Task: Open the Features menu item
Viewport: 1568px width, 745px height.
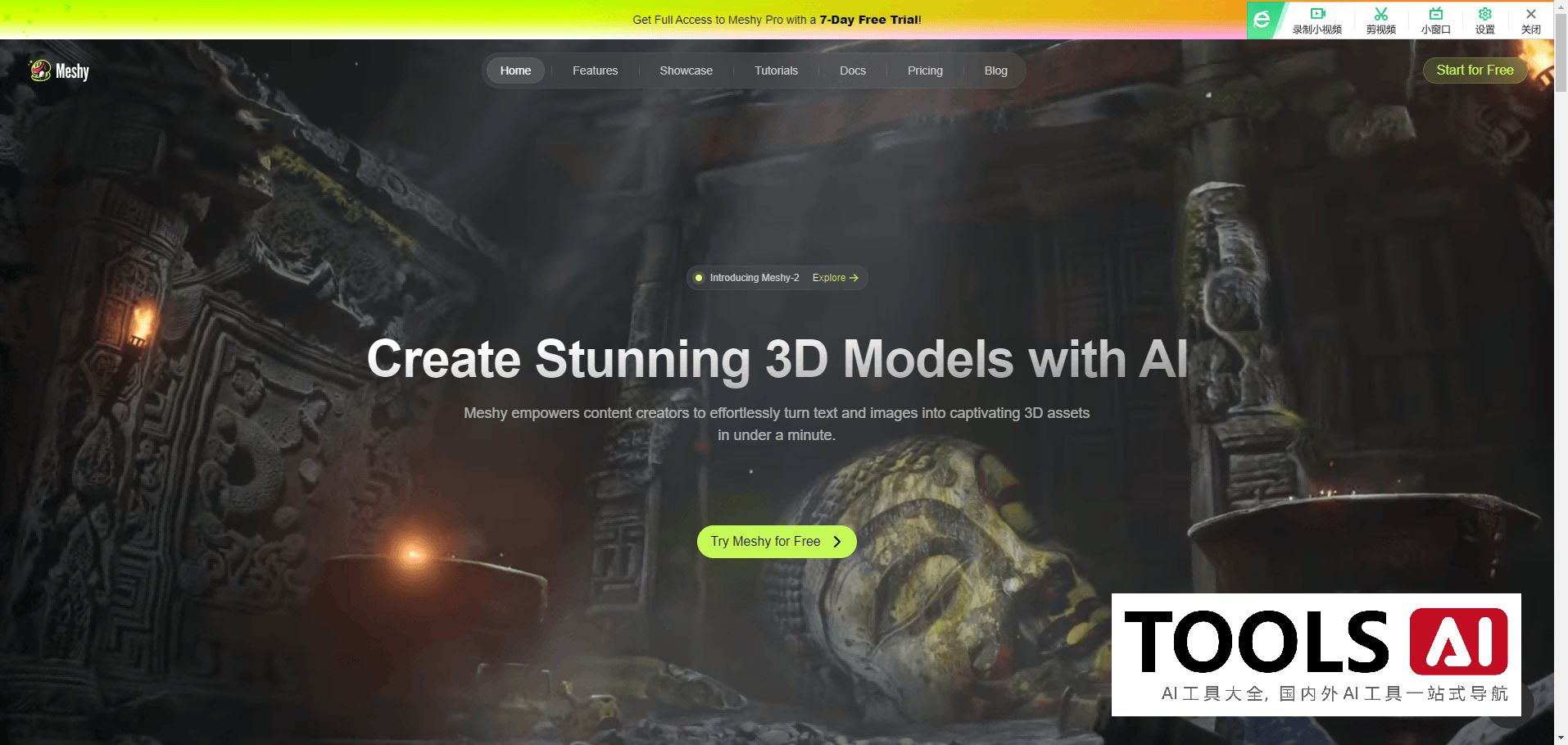Action: [x=595, y=70]
